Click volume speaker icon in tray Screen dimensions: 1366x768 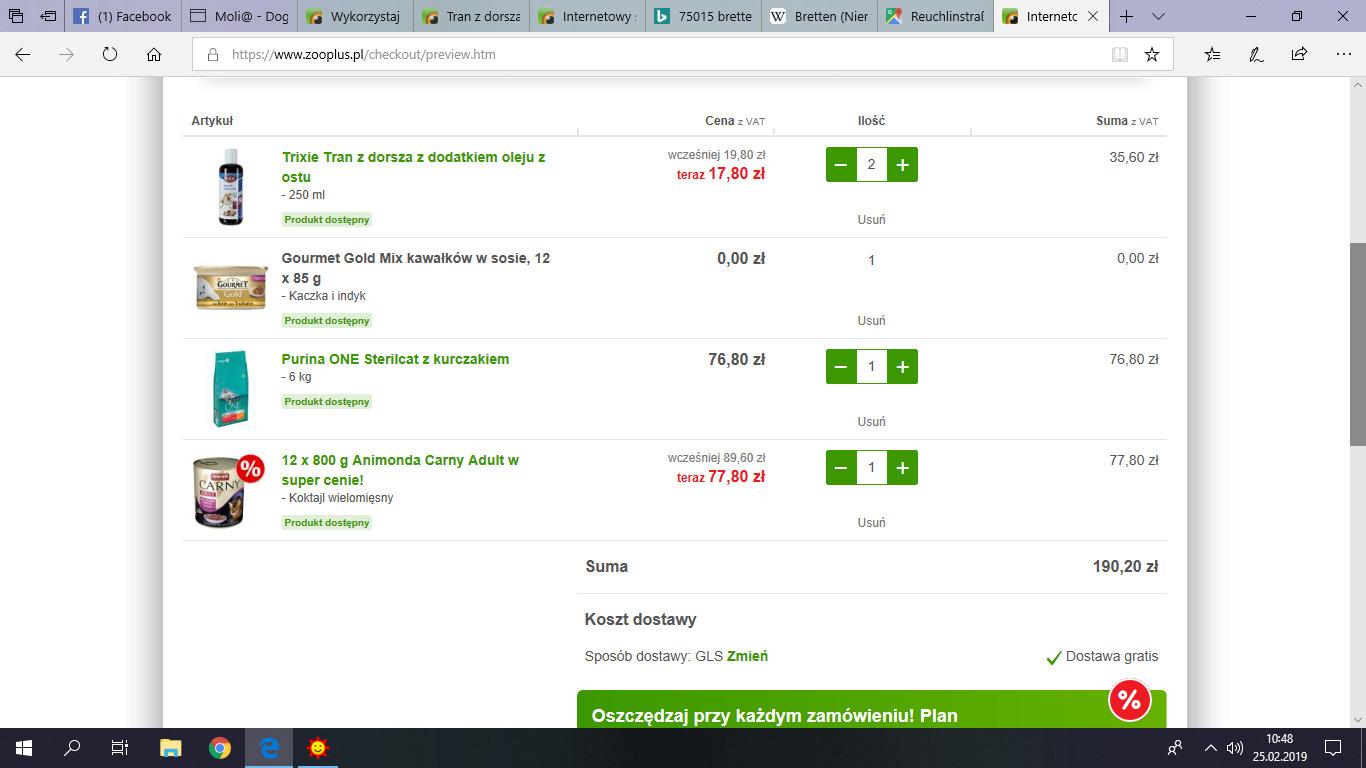(x=1236, y=748)
